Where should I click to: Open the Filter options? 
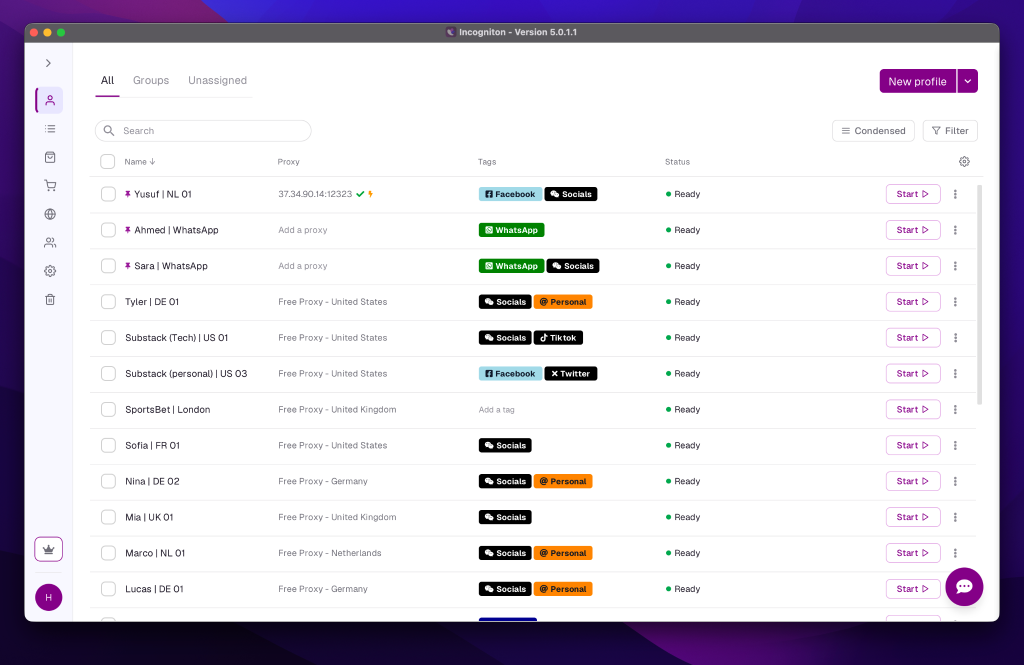950,131
